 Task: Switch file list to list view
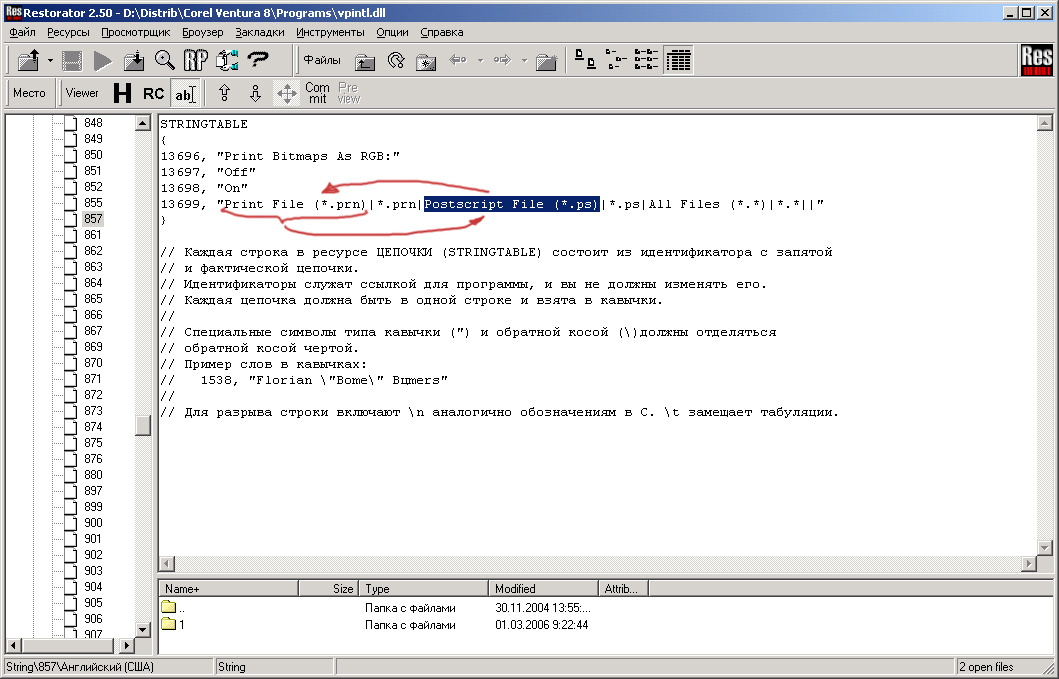point(647,59)
